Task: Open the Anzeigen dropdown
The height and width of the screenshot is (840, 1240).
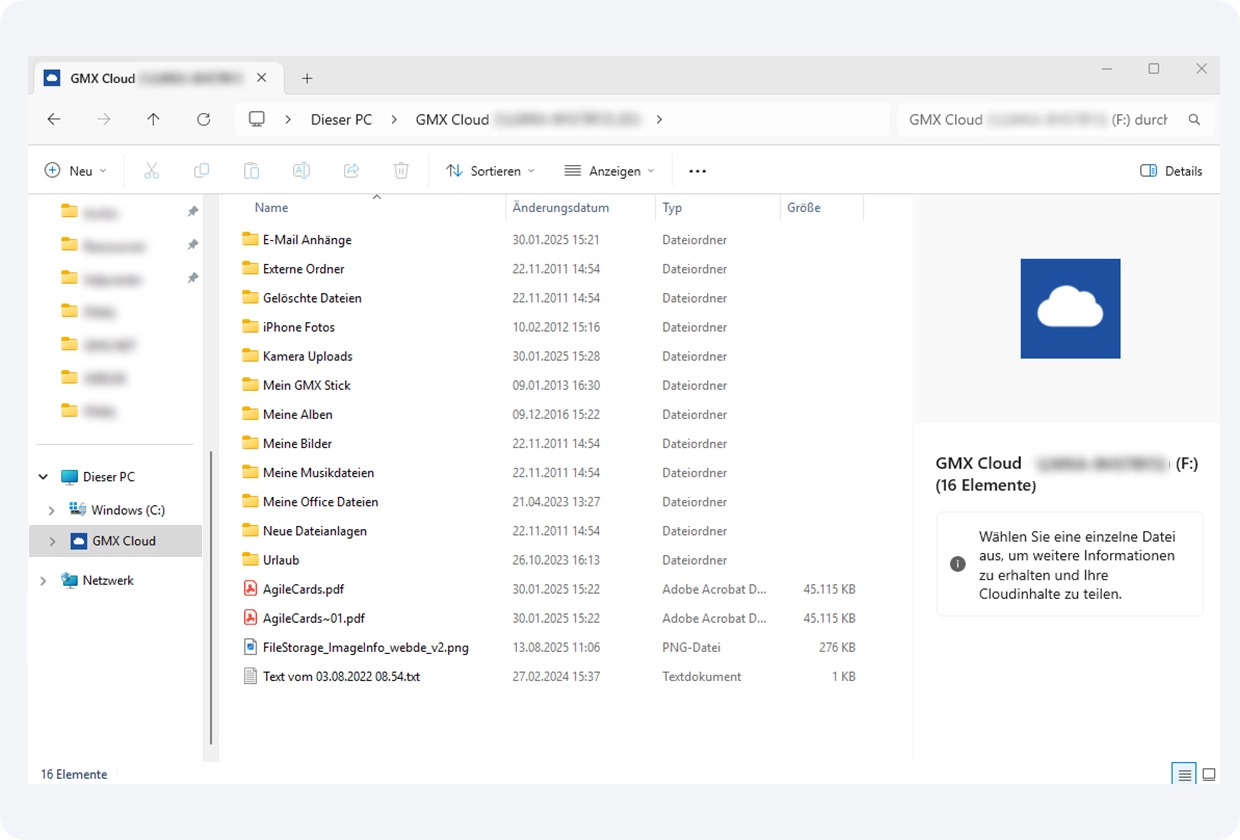Action: point(610,171)
